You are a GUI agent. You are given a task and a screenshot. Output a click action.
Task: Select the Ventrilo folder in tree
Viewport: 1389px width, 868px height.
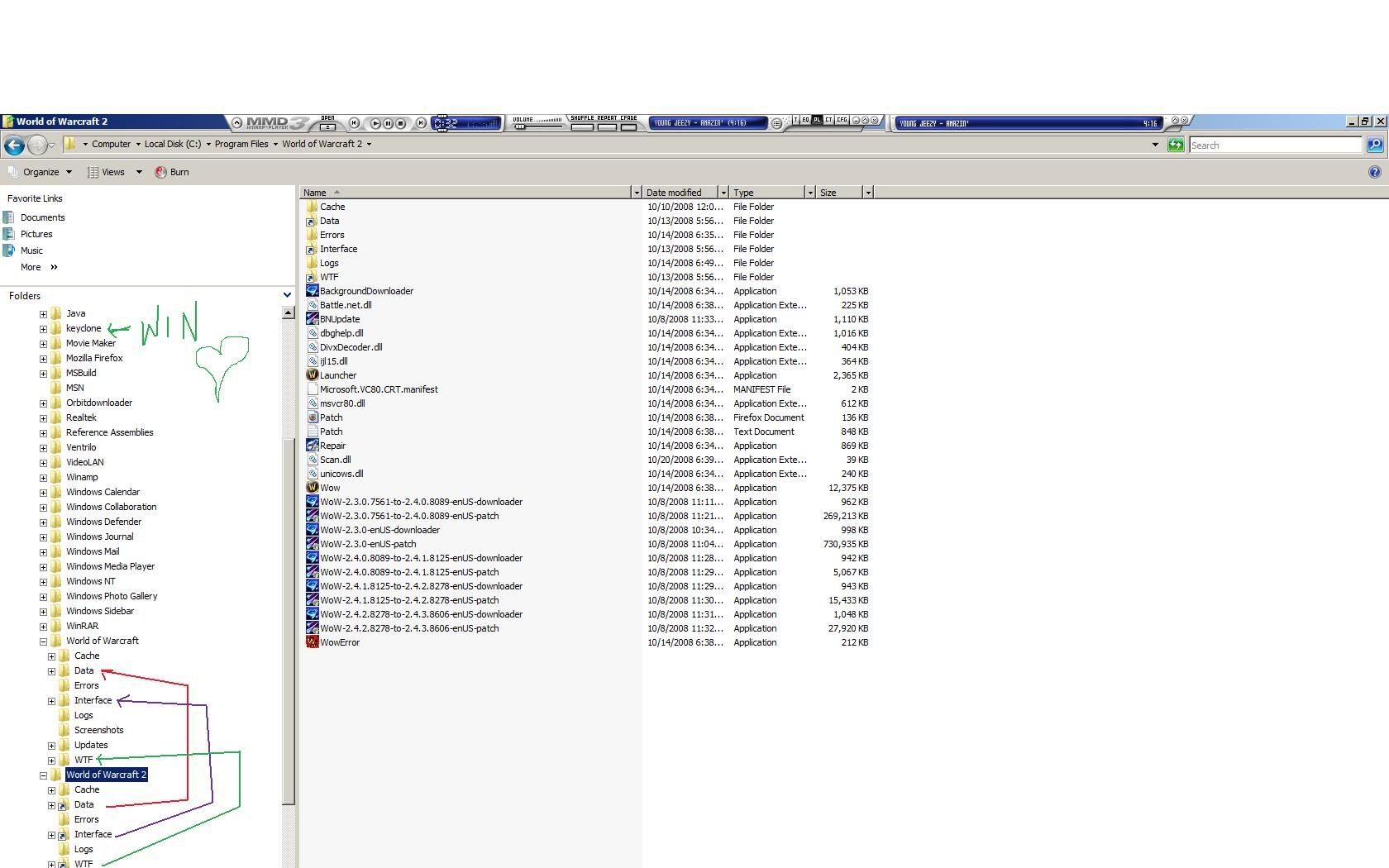(x=81, y=447)
